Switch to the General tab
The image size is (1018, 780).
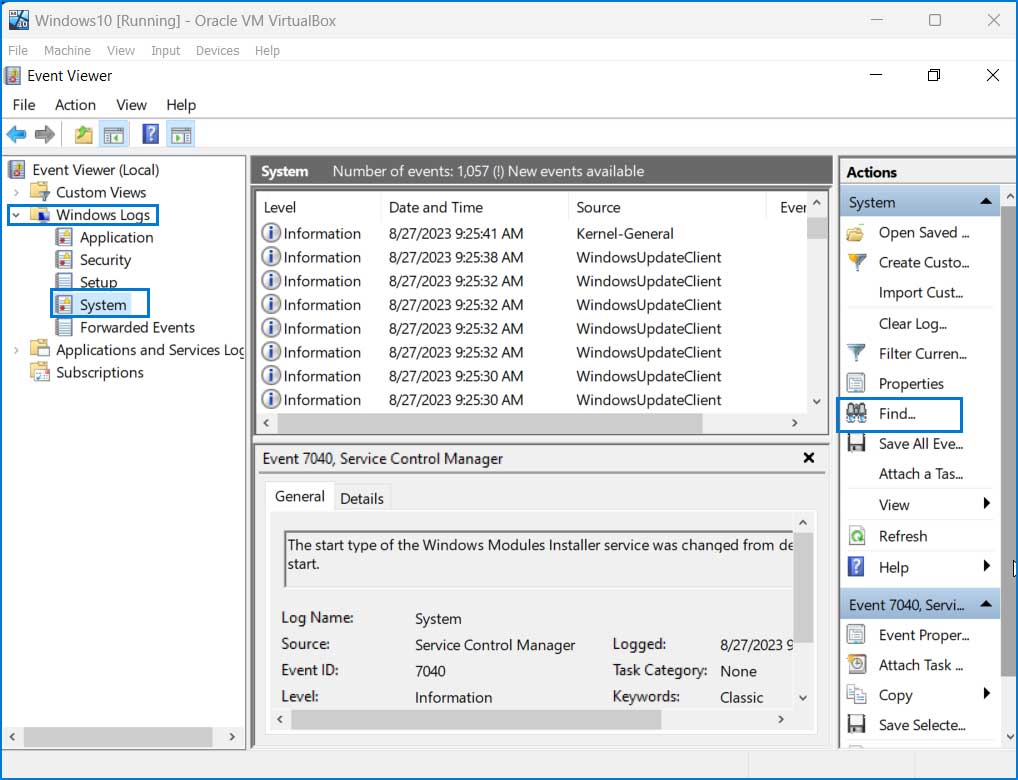pos(300,497)
